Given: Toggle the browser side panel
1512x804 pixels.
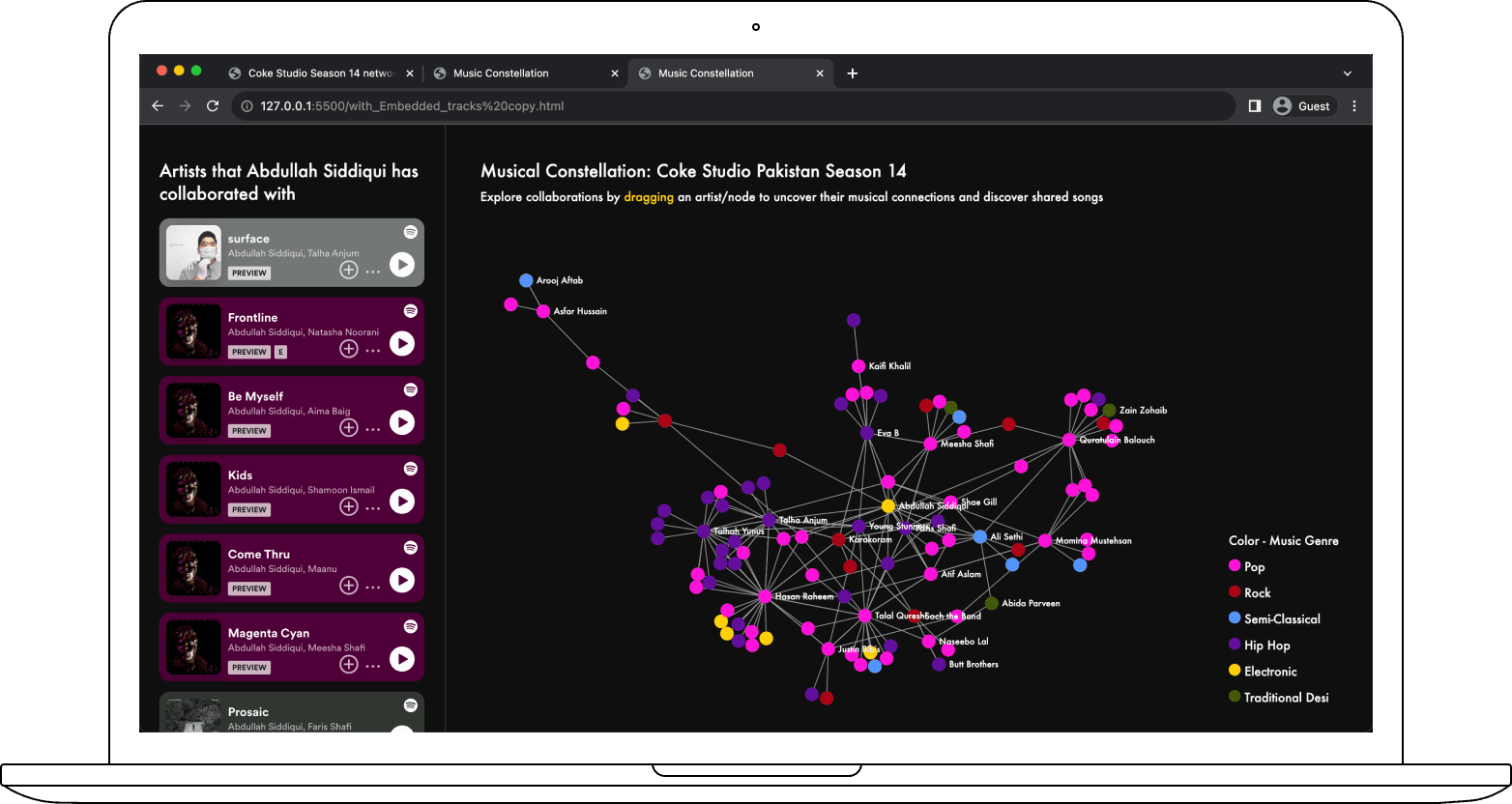Looking at the screenshot, I should pos(1254,106).
